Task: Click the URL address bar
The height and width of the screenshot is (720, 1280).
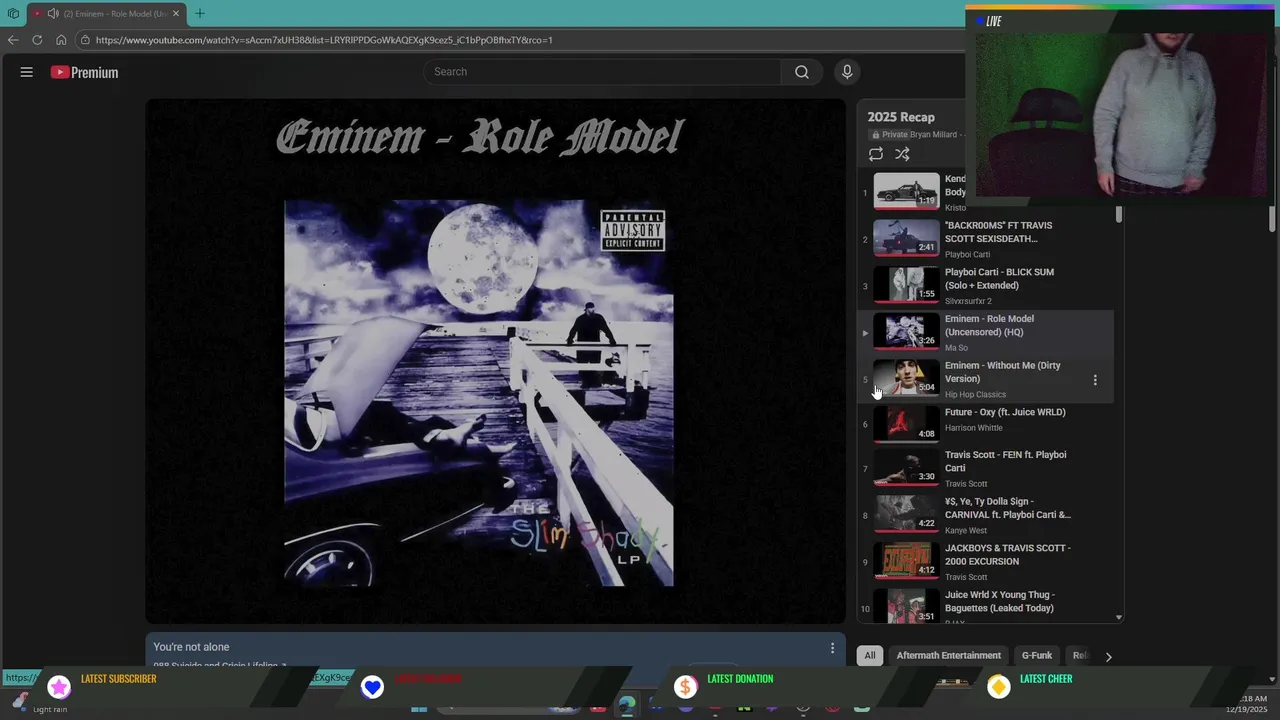Action: (x=520, y=40)
